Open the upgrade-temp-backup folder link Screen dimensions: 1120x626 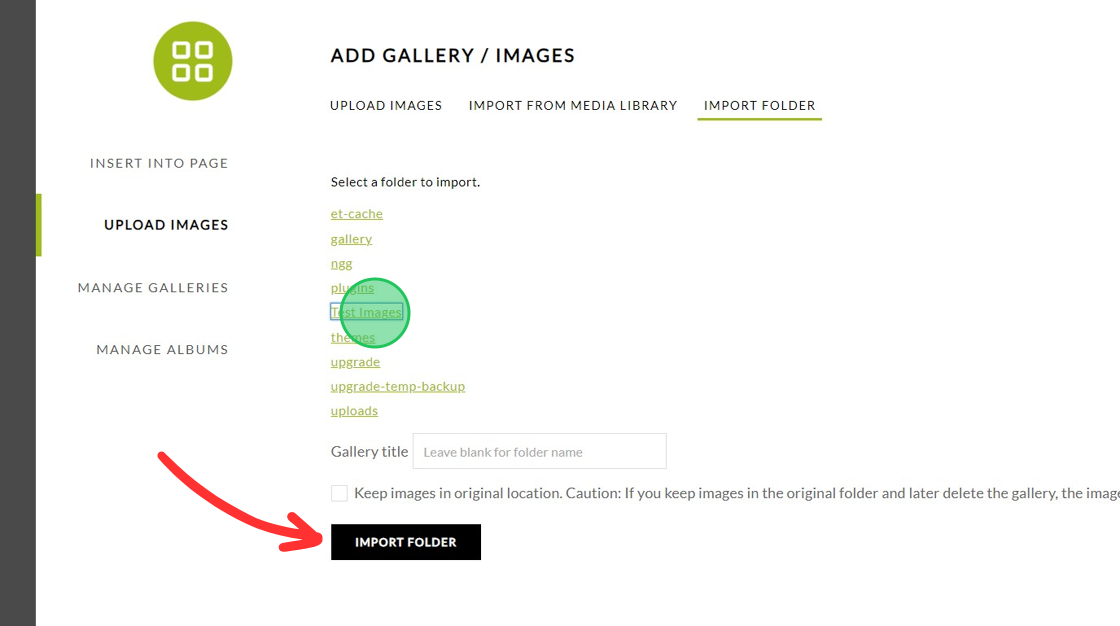click(x=398, y=386)
